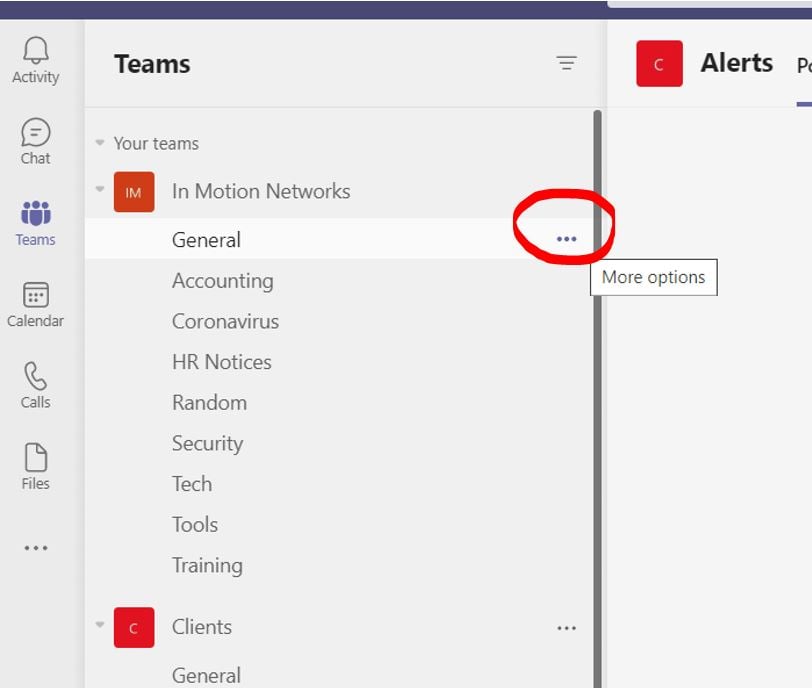Click the In Motion Networks IM avatar
This screenshot has width=812, height=688.
pyautogui.click(x=134, y=192)
